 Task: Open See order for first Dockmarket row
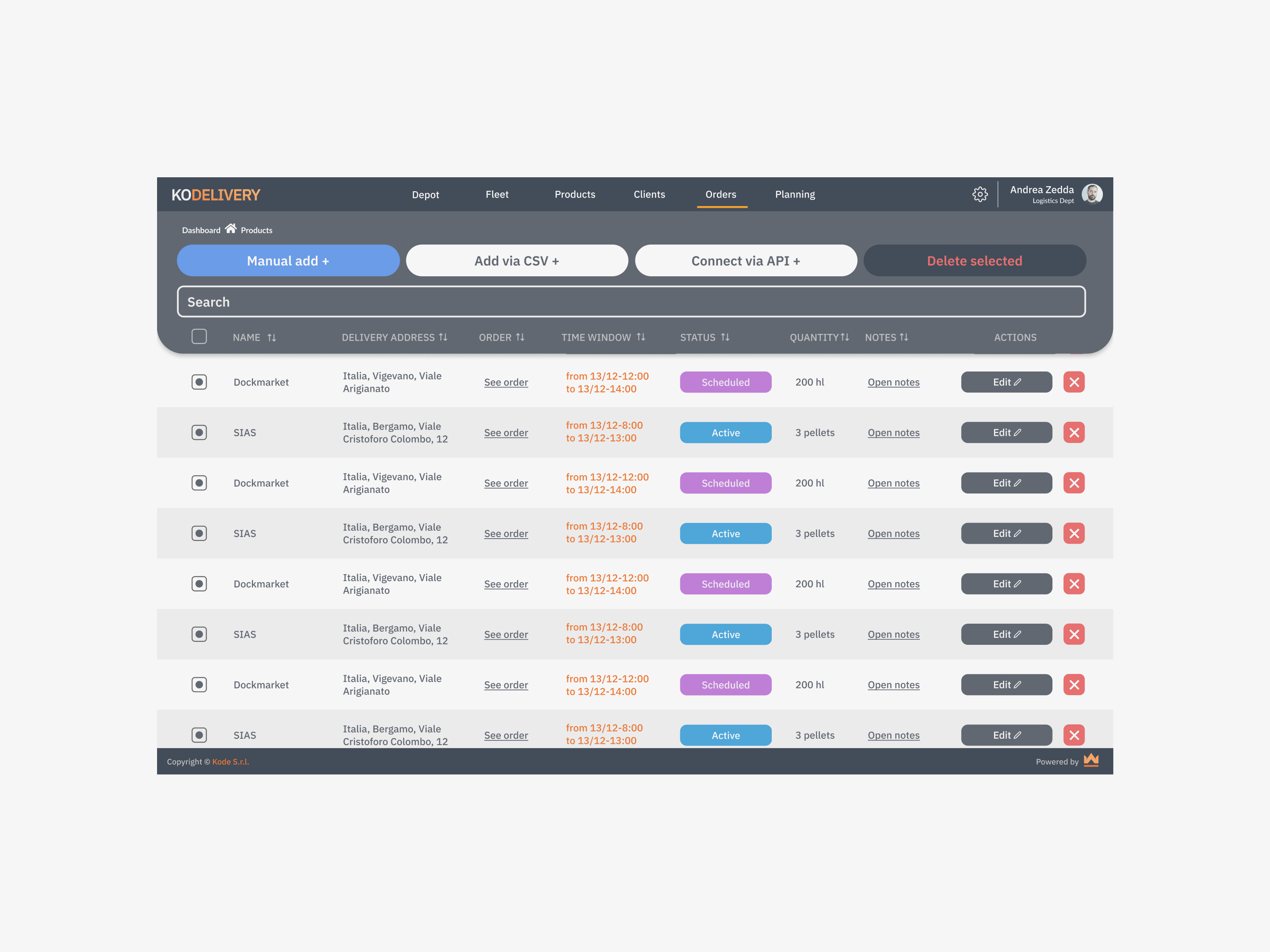pos(506,382)
